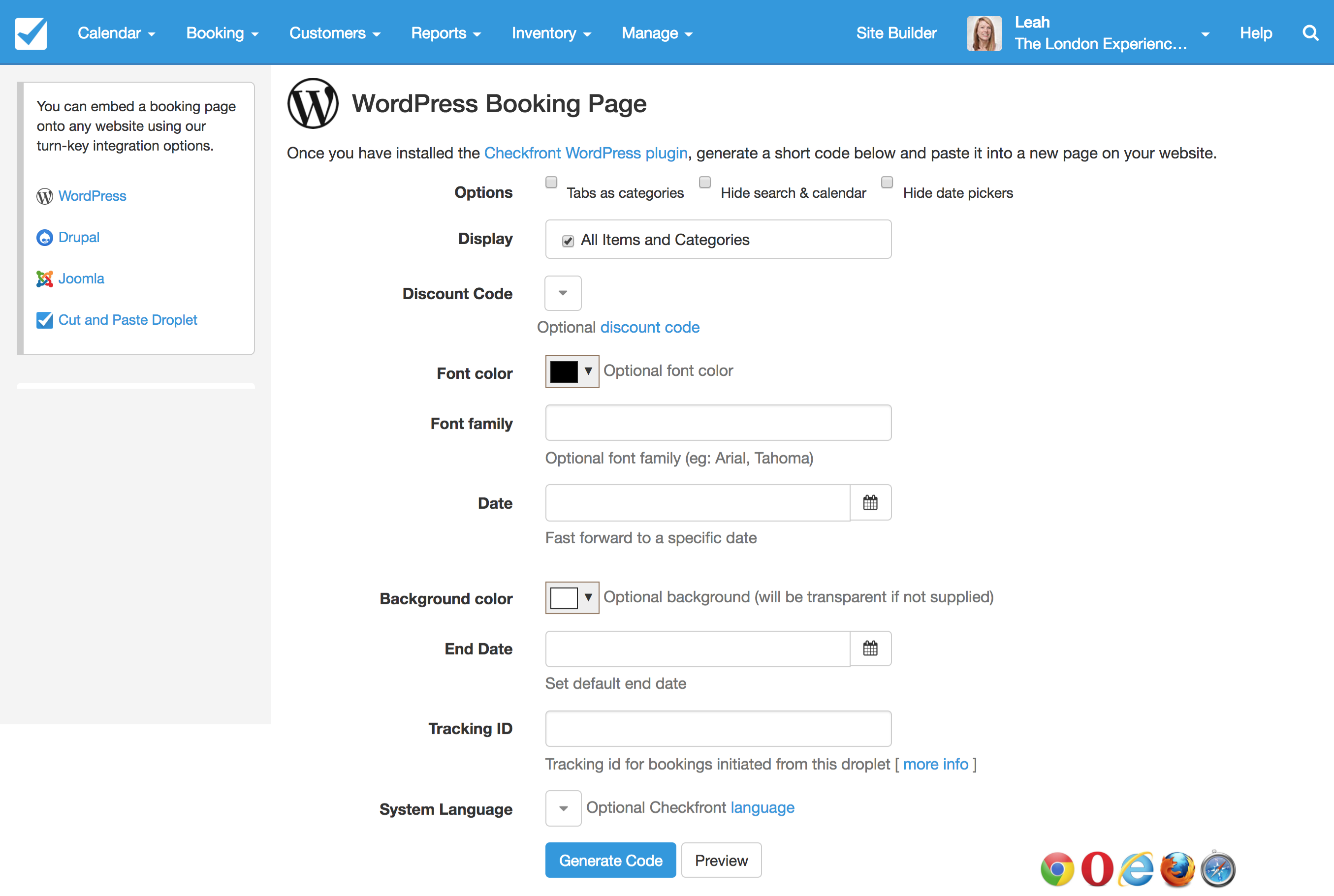The width and height of the screenshot is (1334, 896).
Task: Click the large WordPress logo
Action: click(313, 103)
